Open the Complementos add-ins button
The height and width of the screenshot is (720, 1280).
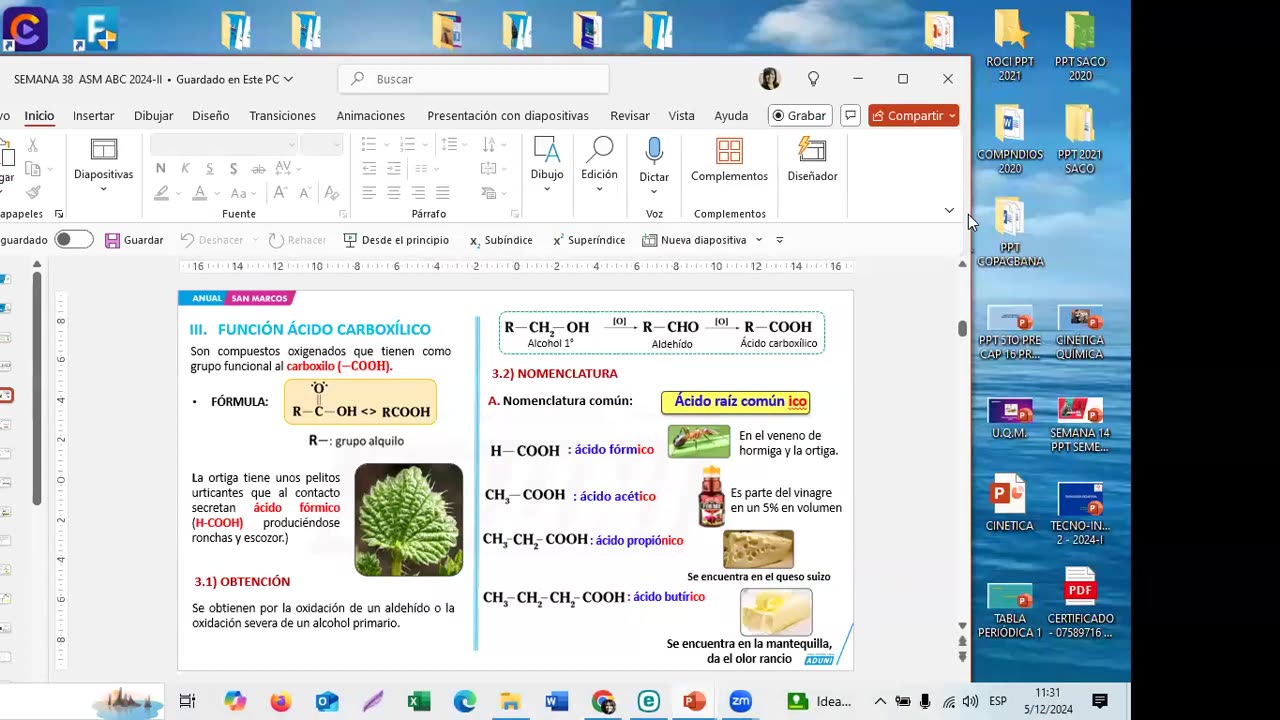pyautogui.click(x=729, y=161)
